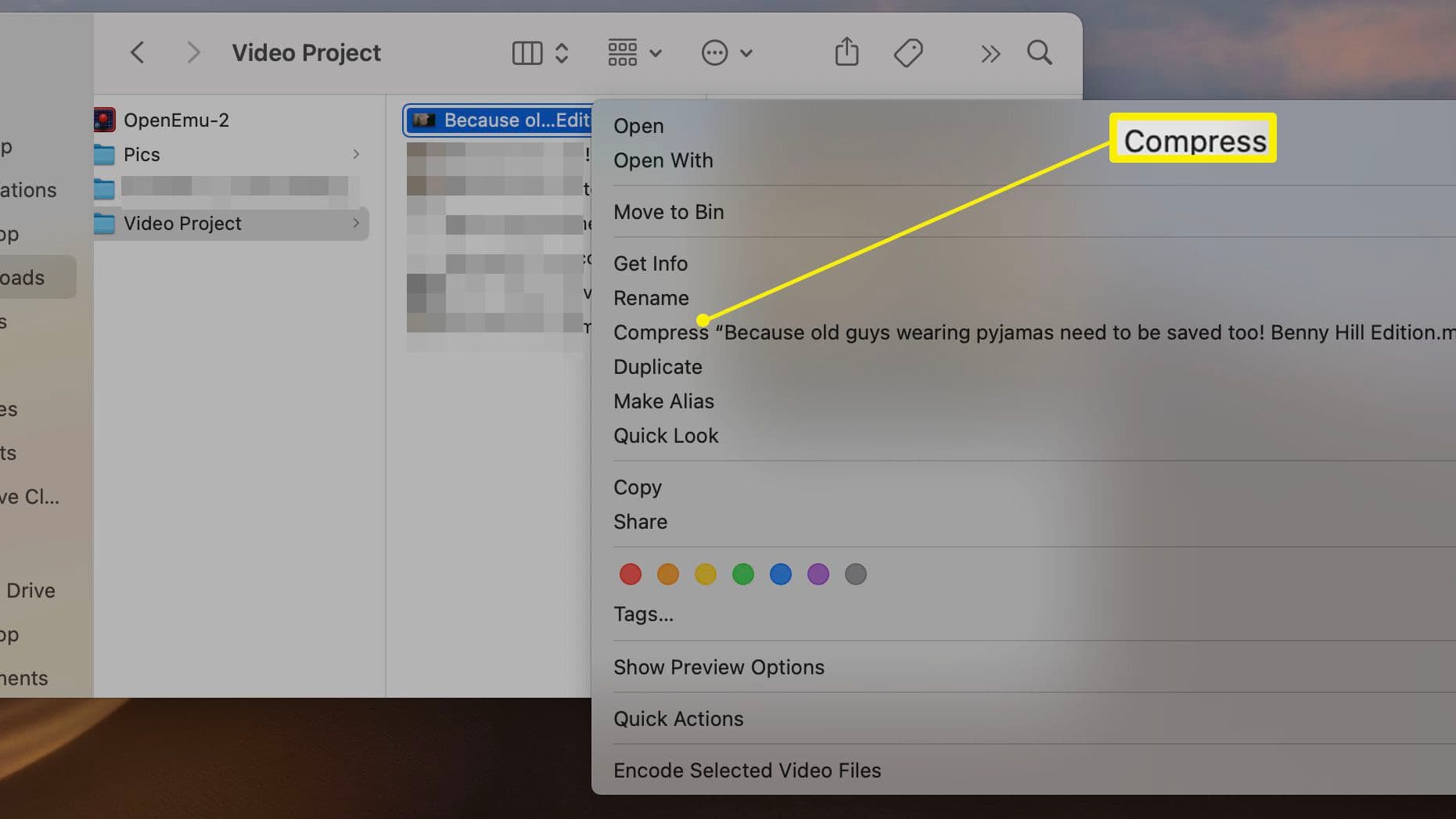Open the Quick Actions submenu

click(x=678, y=719)
